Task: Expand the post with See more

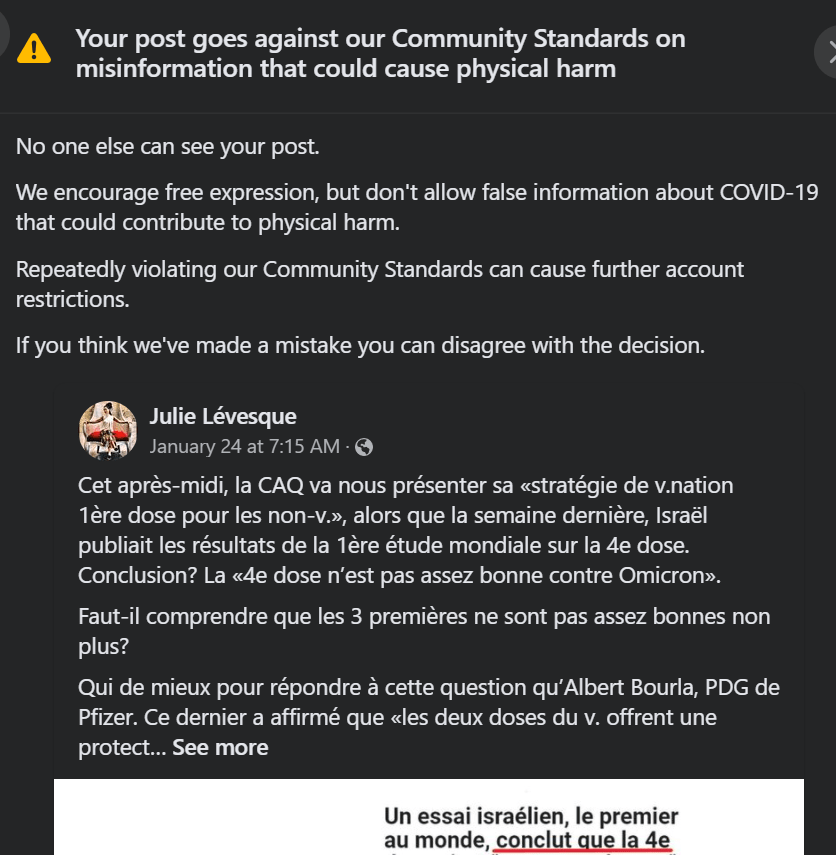Action: (x=220, y=747)
